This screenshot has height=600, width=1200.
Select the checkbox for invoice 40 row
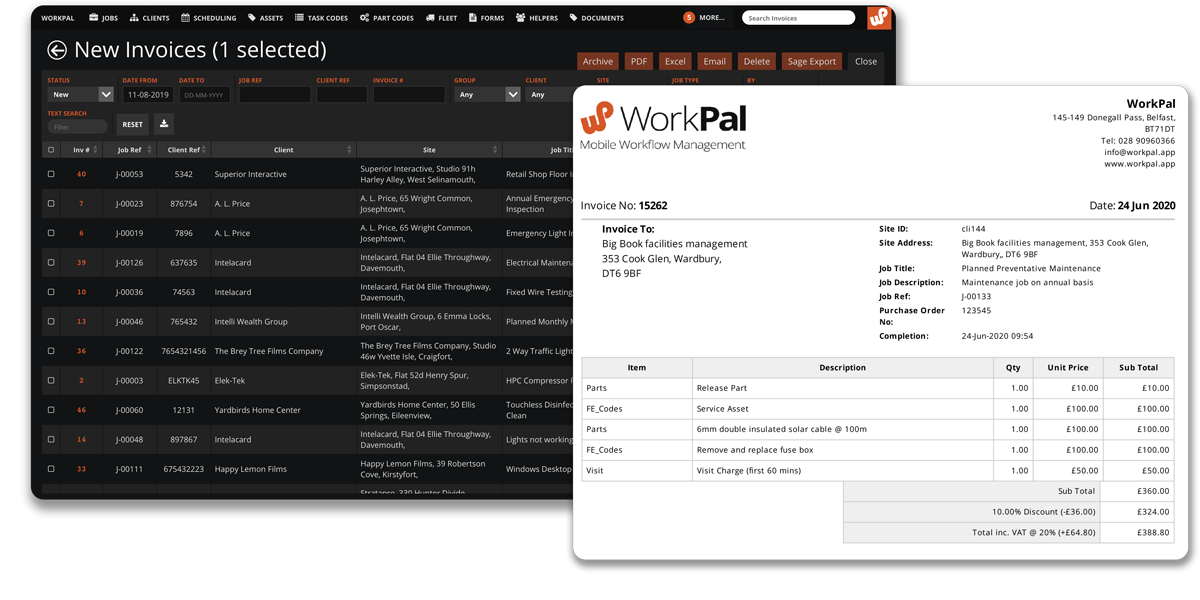[x=51, y=174]
